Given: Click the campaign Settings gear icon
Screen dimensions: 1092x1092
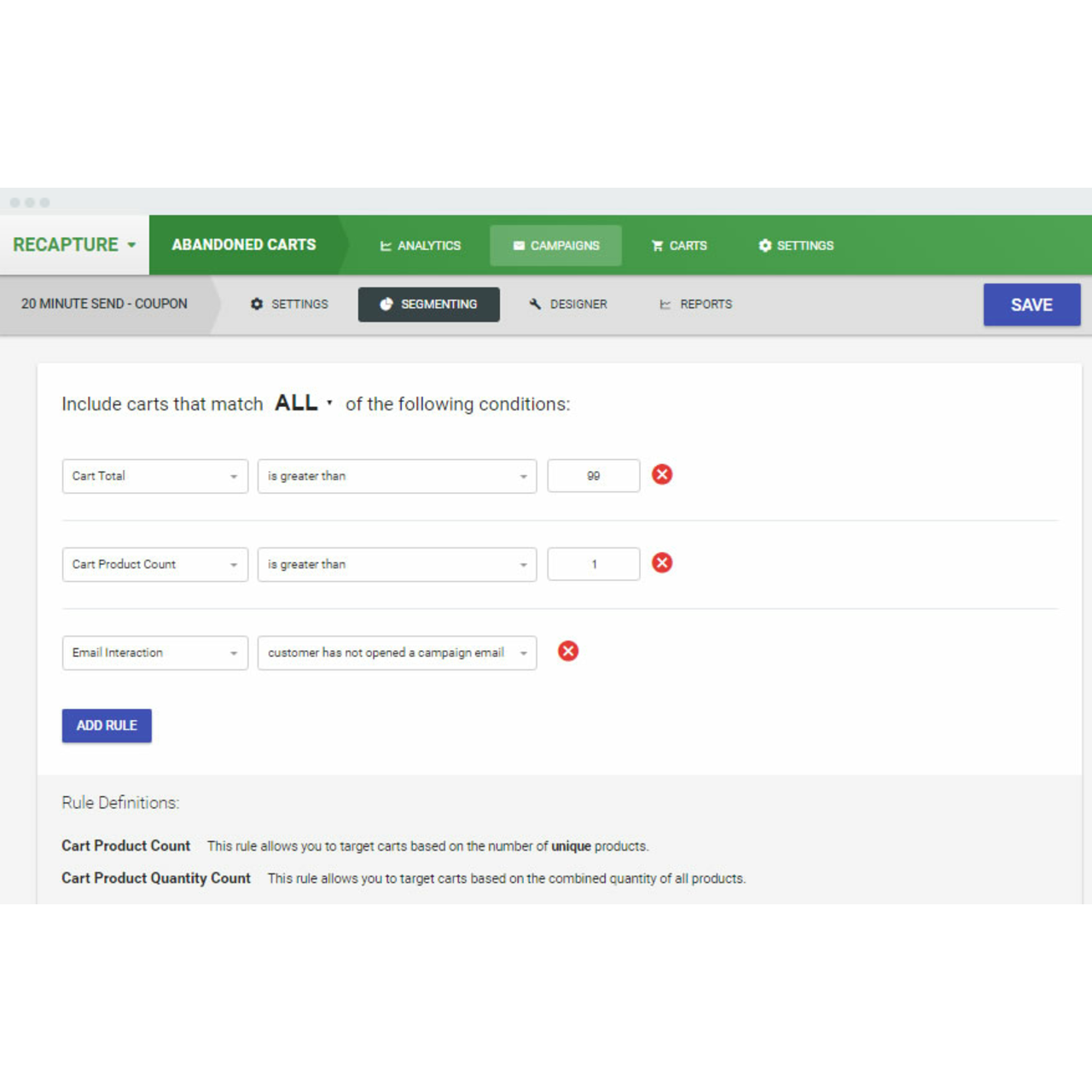Looking at the screenshot, I should point(257,304).
